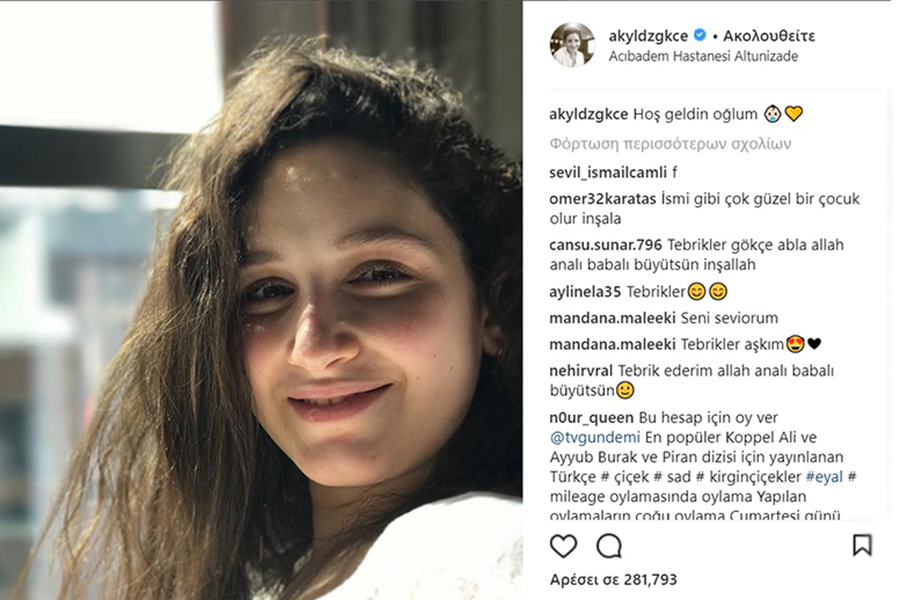Viewport: 900px width, 600px height.
Task: Like the post with the heart icon
Action: (x=563, y=545)
